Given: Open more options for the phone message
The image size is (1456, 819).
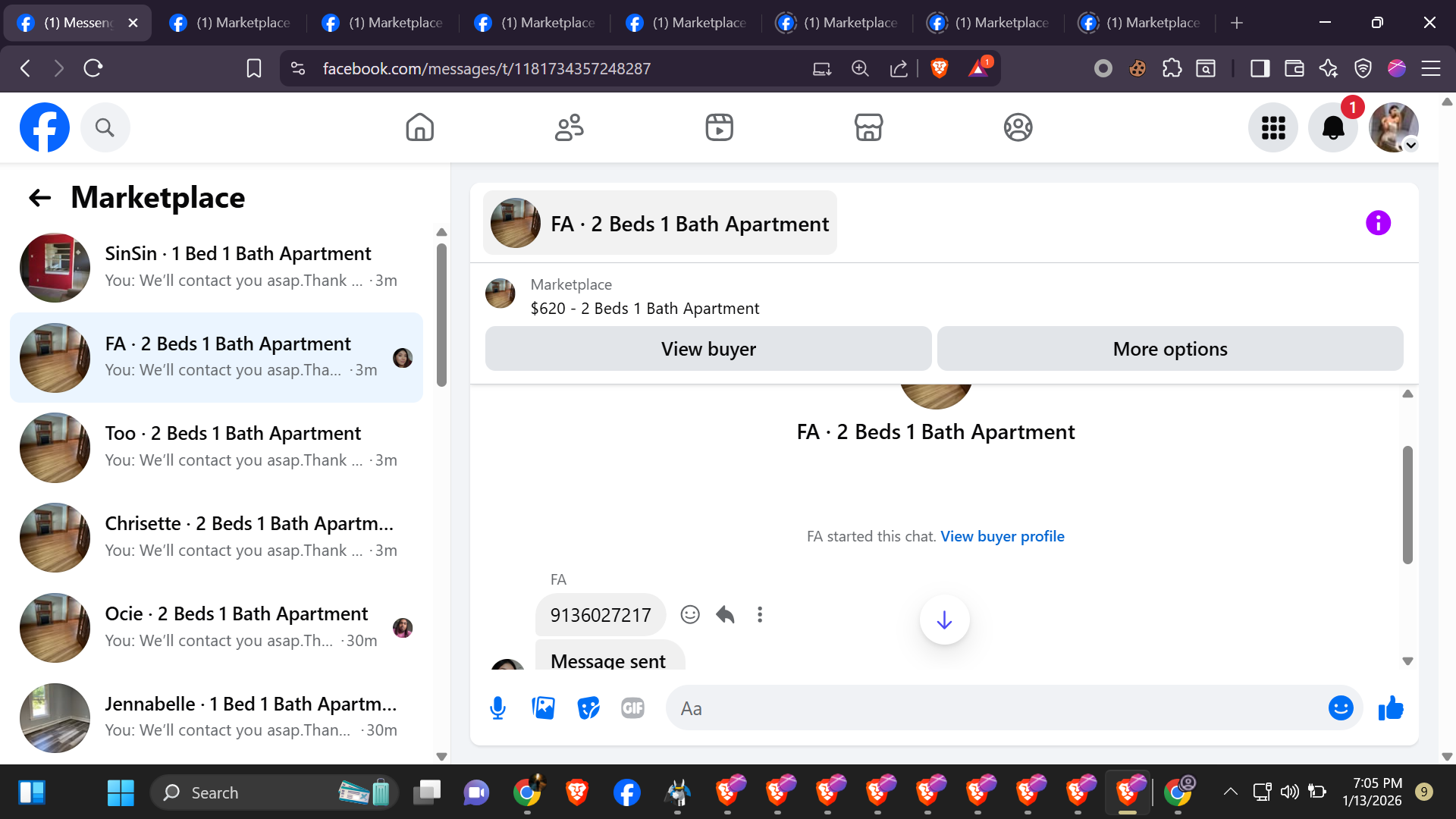Looking at the screenshot, I should click(x=760, y=614).
